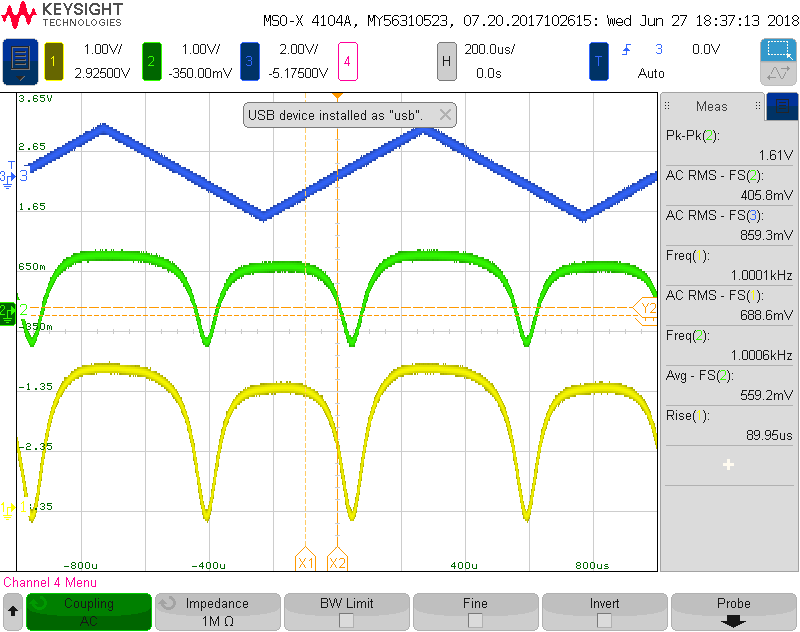The height and width of the screenshot is (632, 800).
Task: Select the Freq(1) measurement entry
Action: (729, 265)
